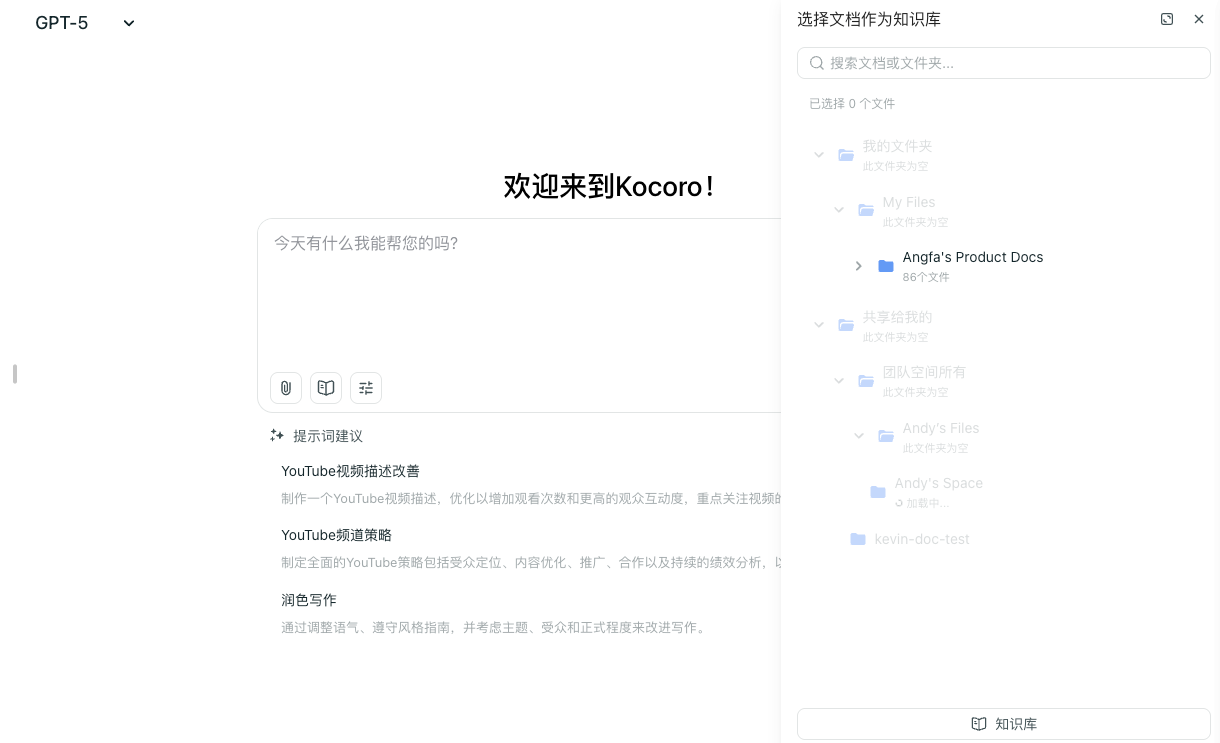The height and width of the screenshot is (743, 1220).
Task: Expand the knowledge panel to fullscreen
Action: 1167,19
